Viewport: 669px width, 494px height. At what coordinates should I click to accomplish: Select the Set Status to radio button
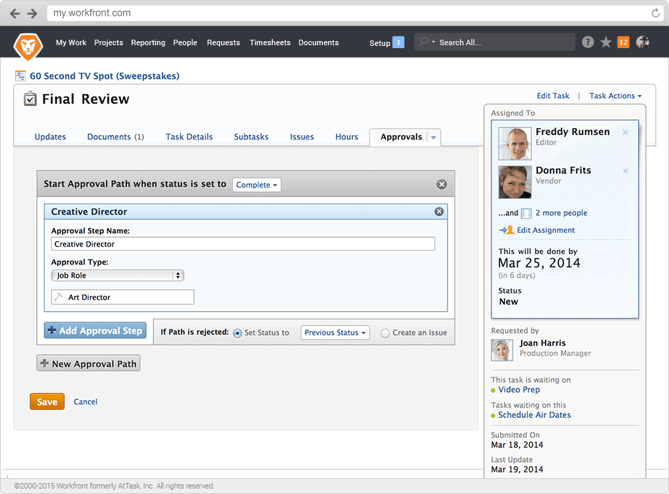[237, 333]
